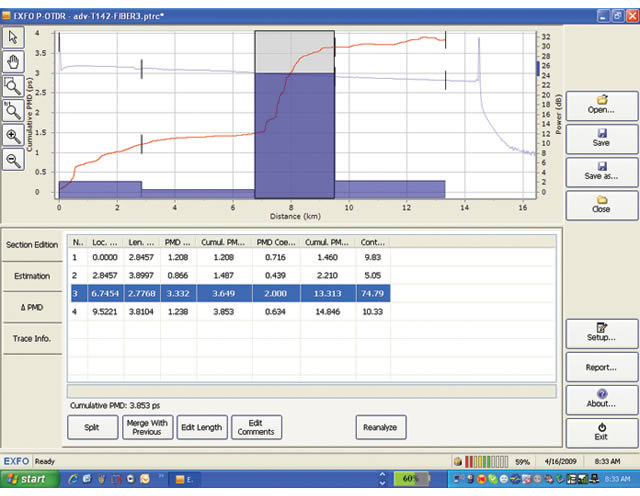Click contribution value 74.79
Image resolution: width=640 pixels, height=496 pixels.
pyautogui.click(x=373, y=293)
